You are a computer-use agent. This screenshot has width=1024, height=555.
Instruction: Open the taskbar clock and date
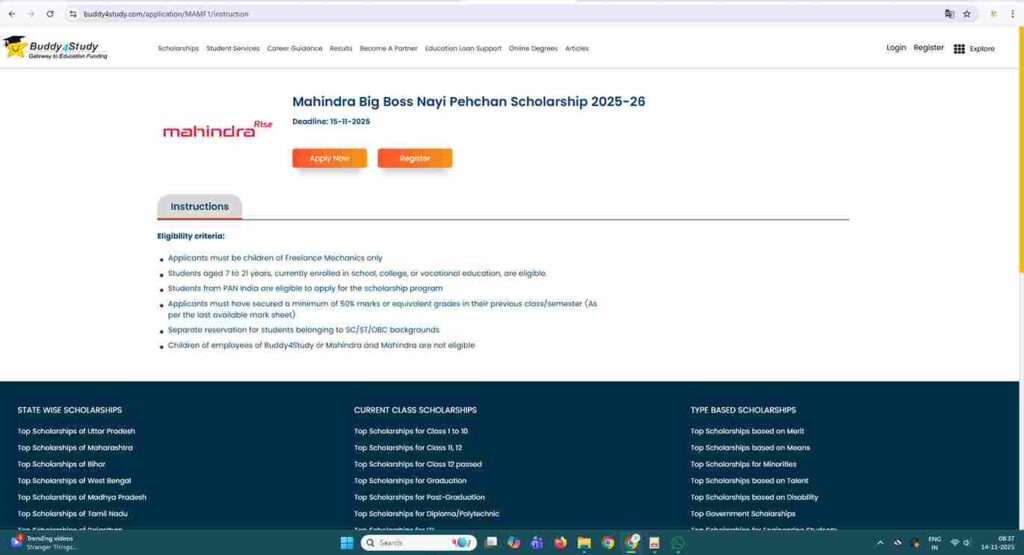click(998, 543)
